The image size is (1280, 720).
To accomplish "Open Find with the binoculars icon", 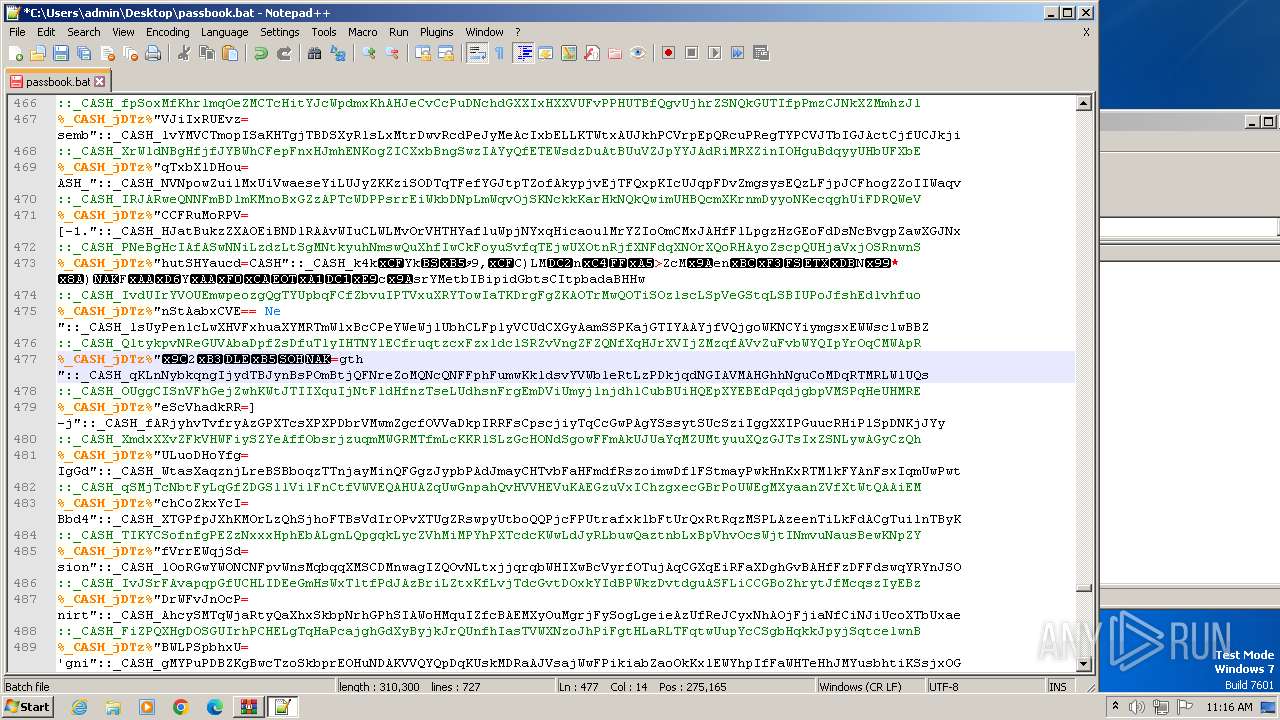I will coord(315,53).
